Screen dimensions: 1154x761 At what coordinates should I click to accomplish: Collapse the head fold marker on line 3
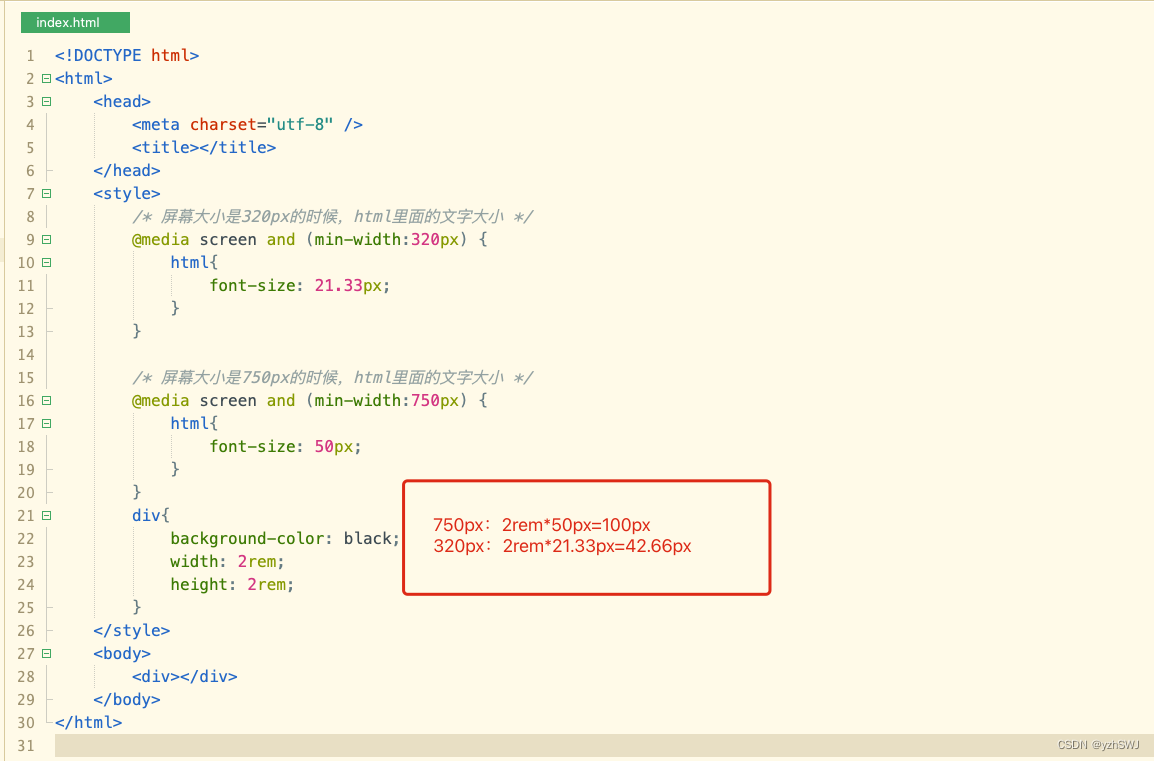click(46, 102)
